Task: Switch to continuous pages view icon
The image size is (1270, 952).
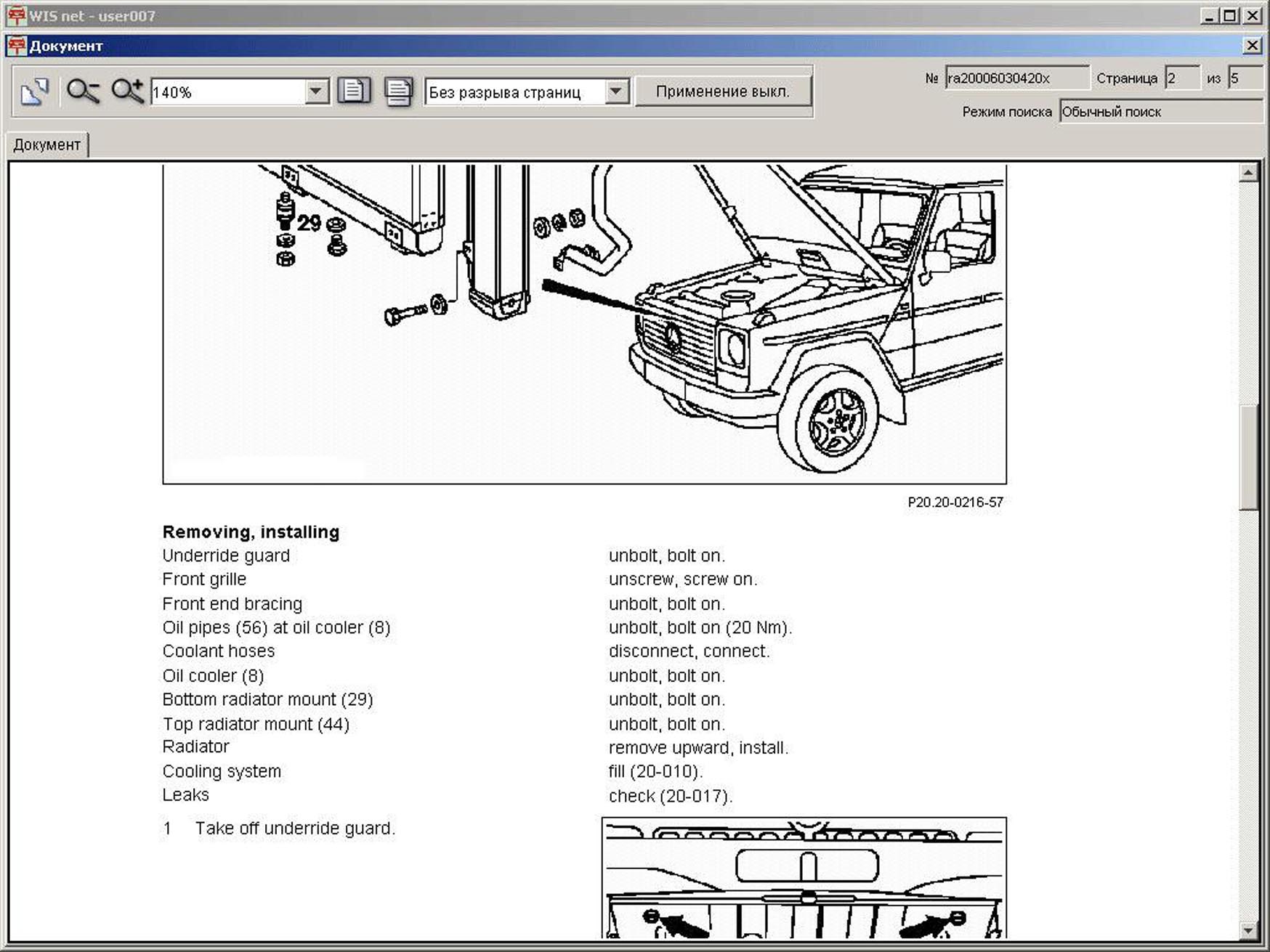Action: click(398, 91)
